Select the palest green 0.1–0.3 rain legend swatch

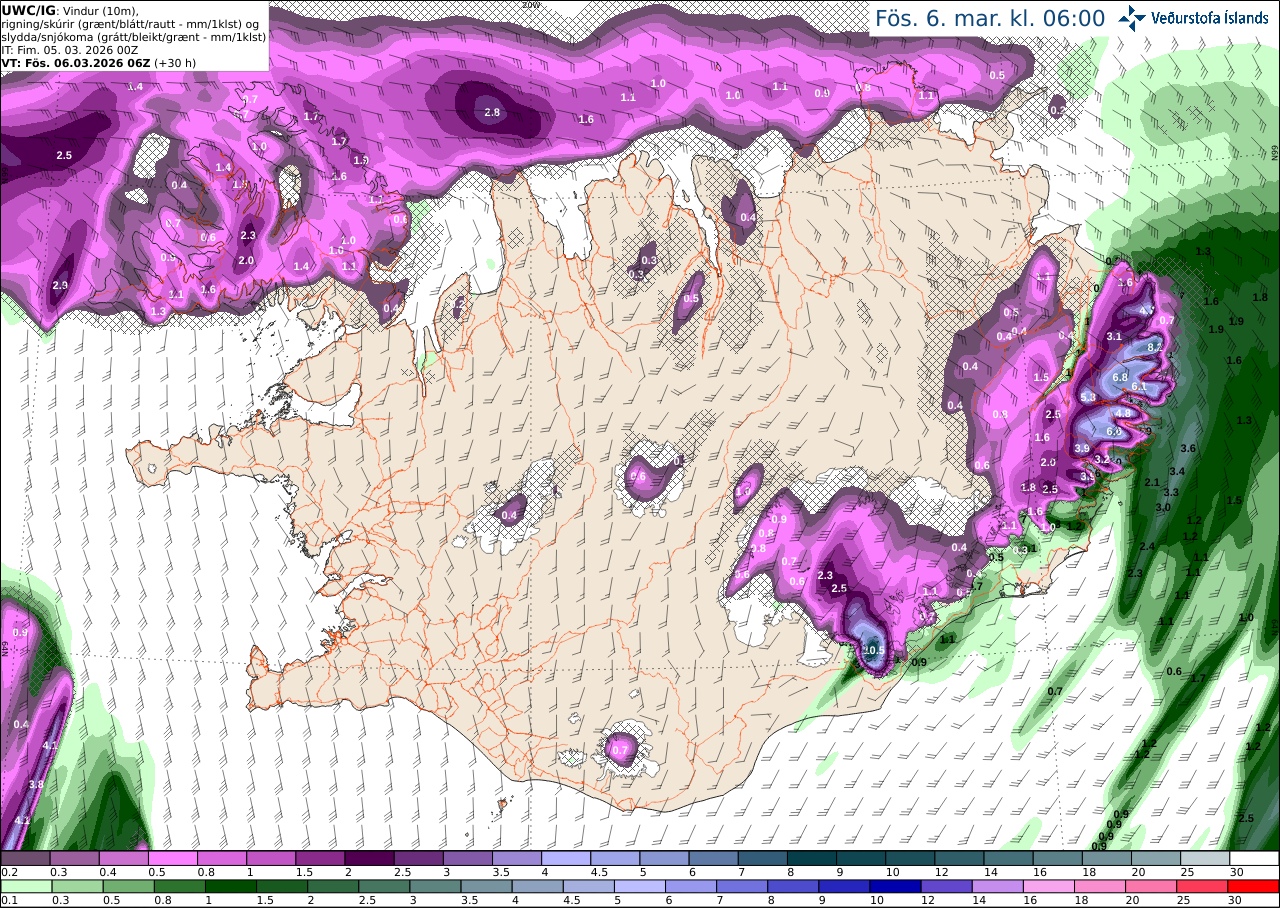tap(25, 886)
